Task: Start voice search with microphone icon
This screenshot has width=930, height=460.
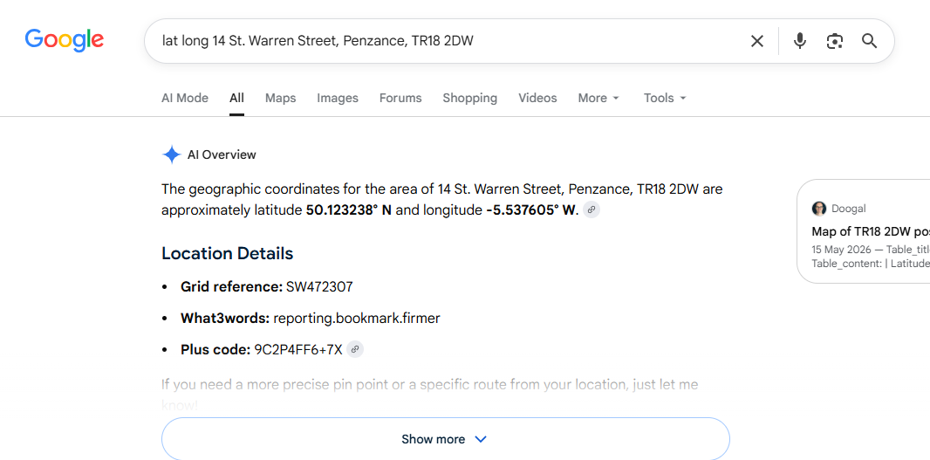Action: point(800,41)
